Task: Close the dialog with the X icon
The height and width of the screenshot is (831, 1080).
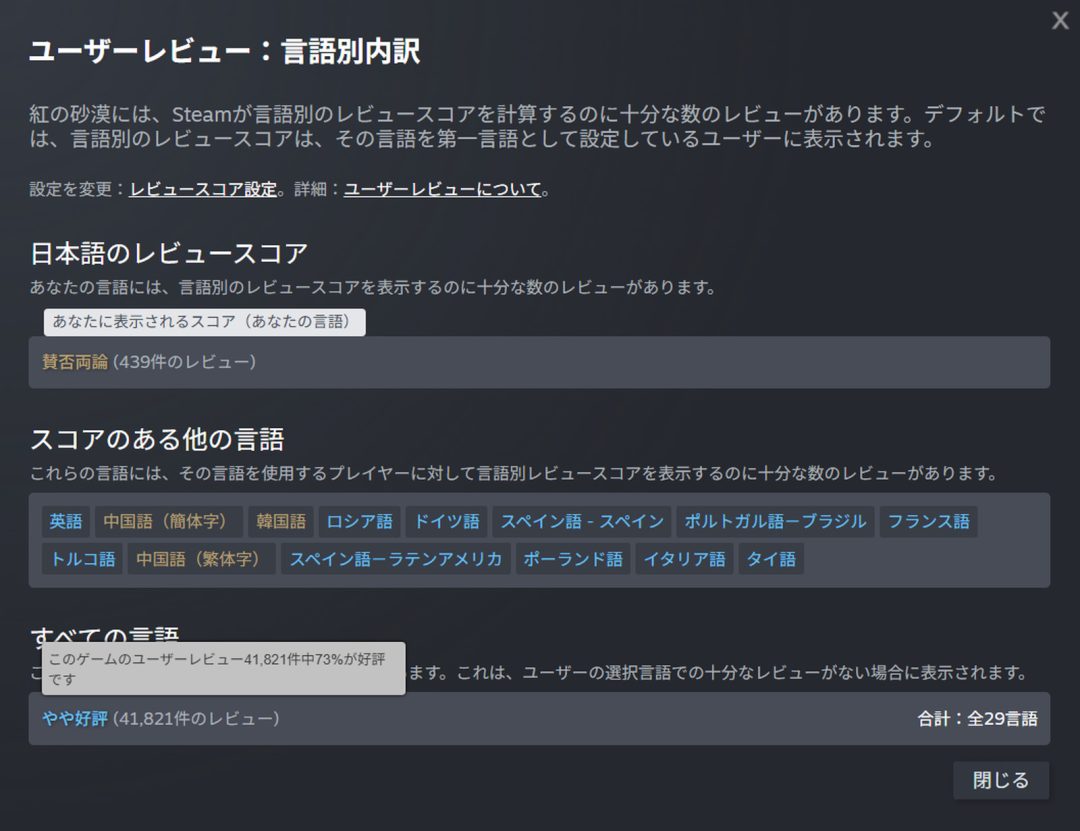Action: [1060, 21]
